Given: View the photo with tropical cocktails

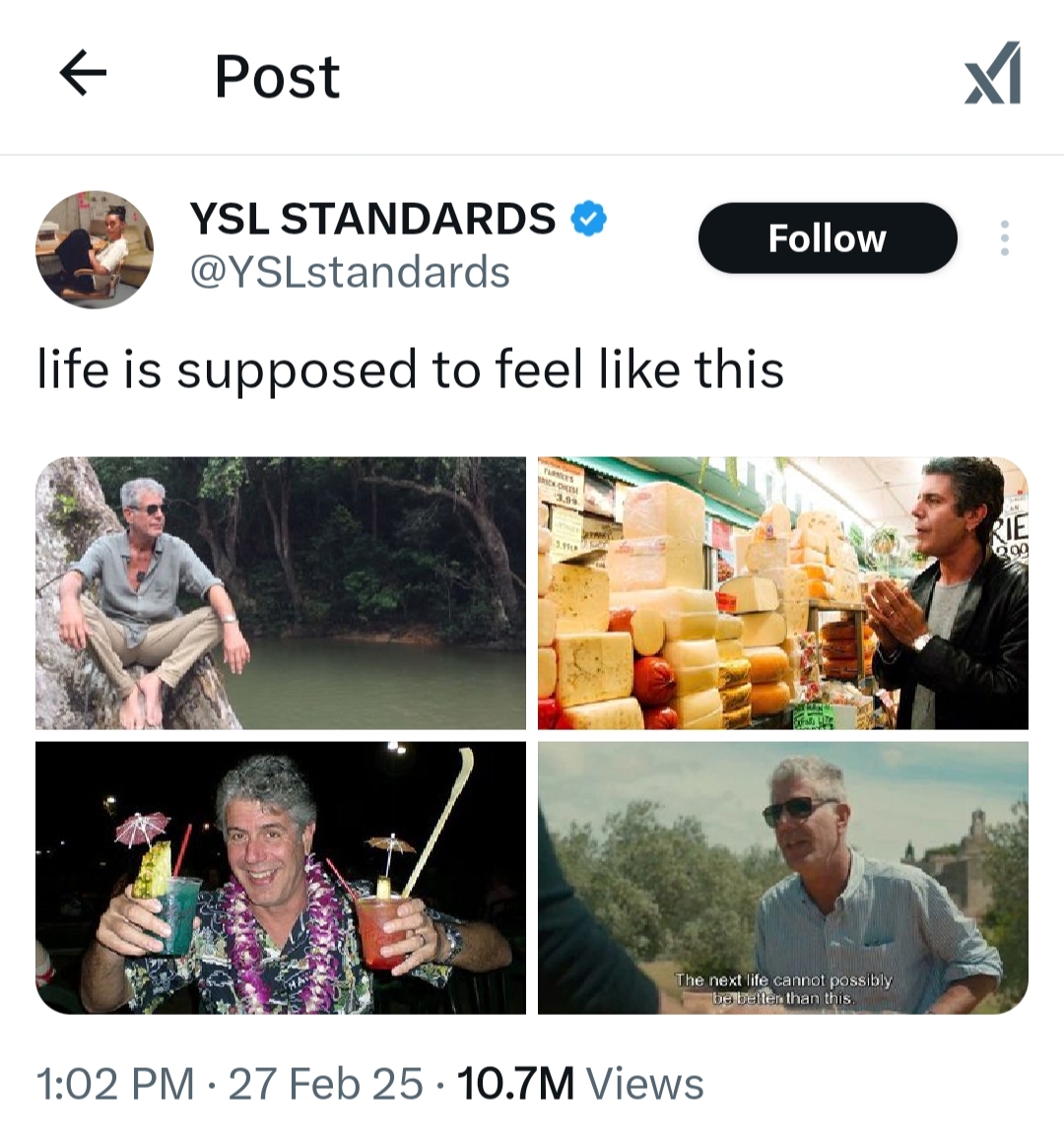Looking at the screenshot, I should tap(281, 878).
